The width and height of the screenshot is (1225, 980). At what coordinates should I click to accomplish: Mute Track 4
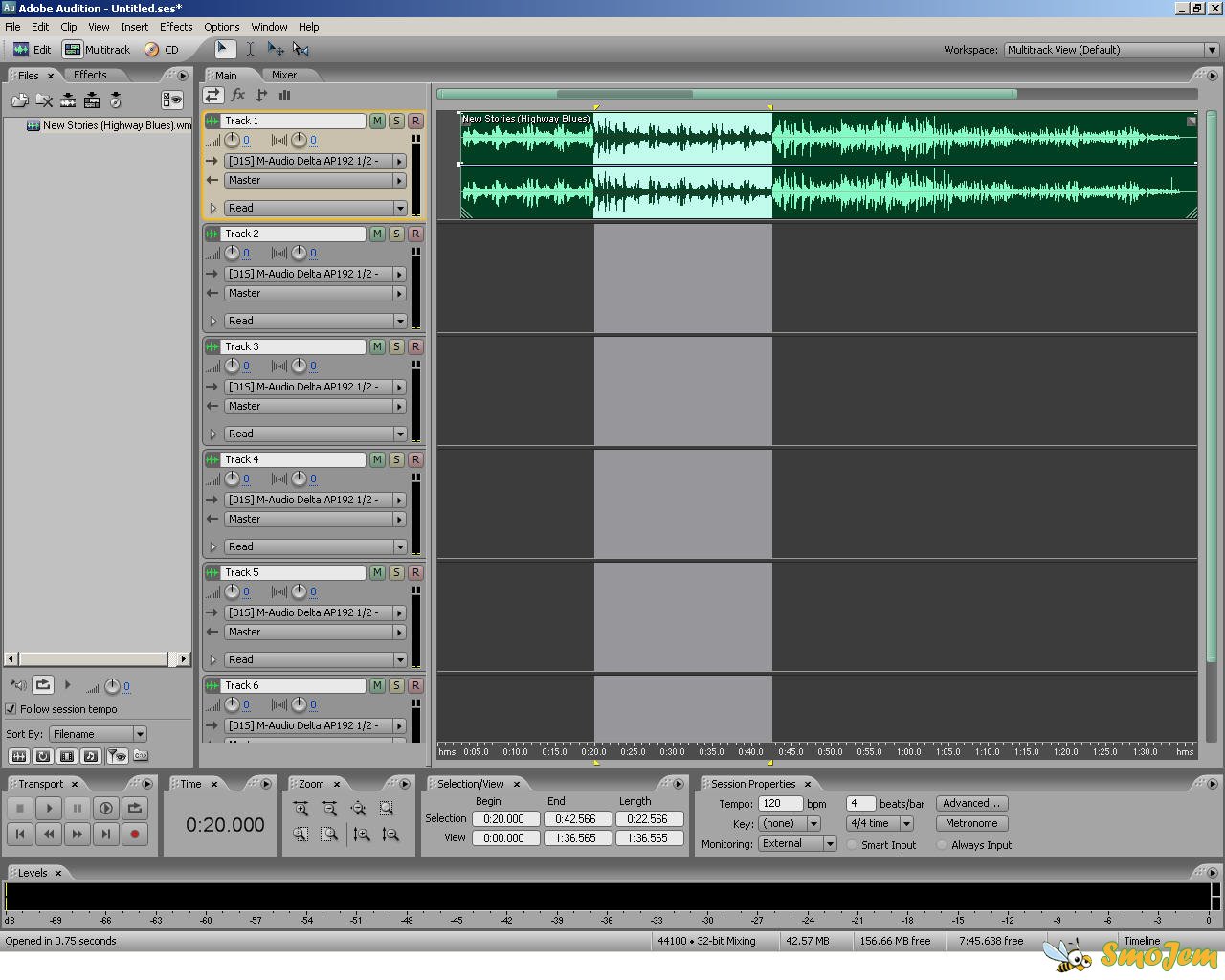point(377,459)
